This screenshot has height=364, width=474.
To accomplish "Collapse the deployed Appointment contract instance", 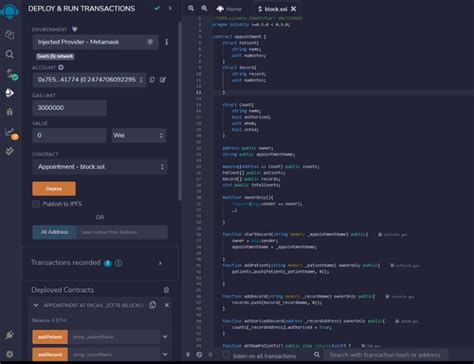I will (36, 305).
